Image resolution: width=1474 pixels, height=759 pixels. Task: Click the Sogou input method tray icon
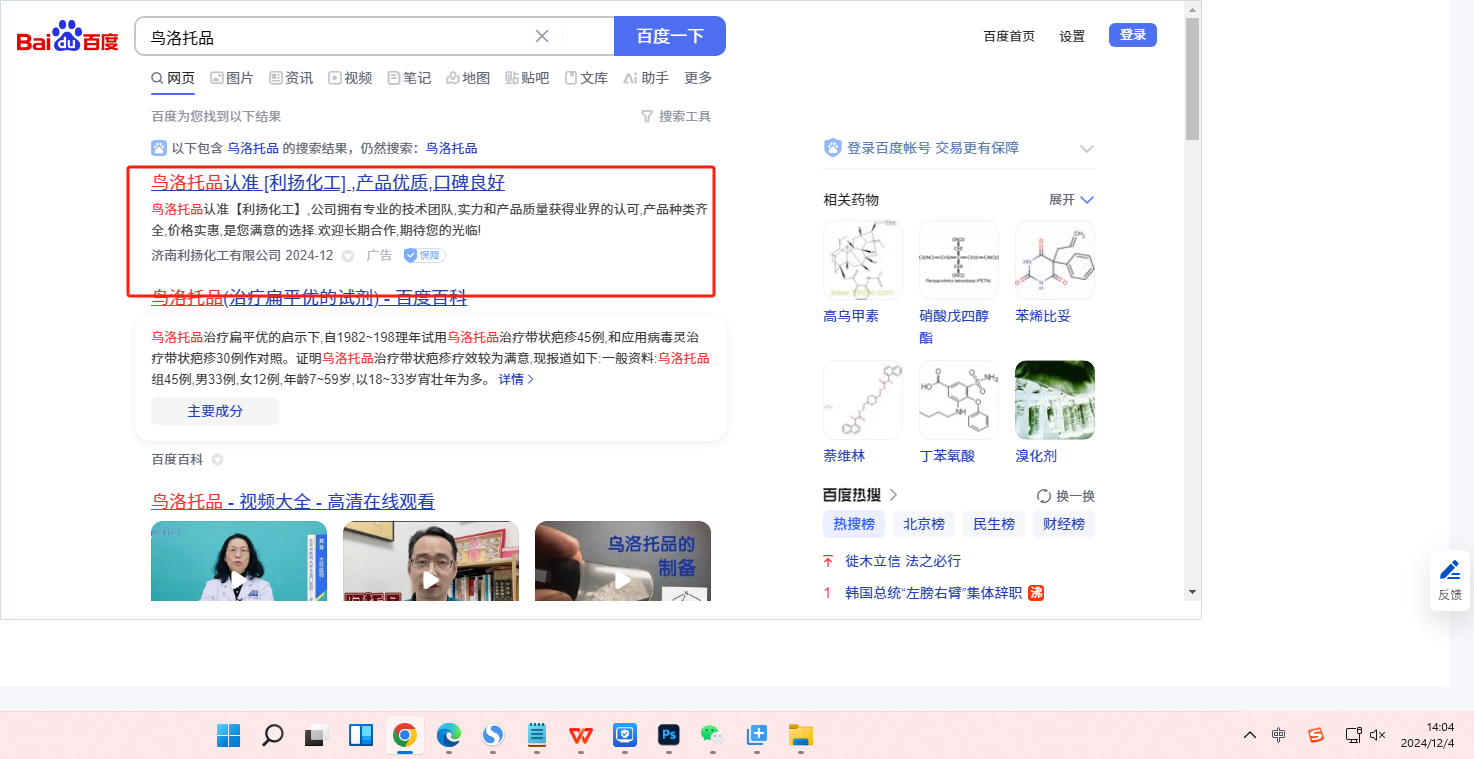[x=1316, y=735]
